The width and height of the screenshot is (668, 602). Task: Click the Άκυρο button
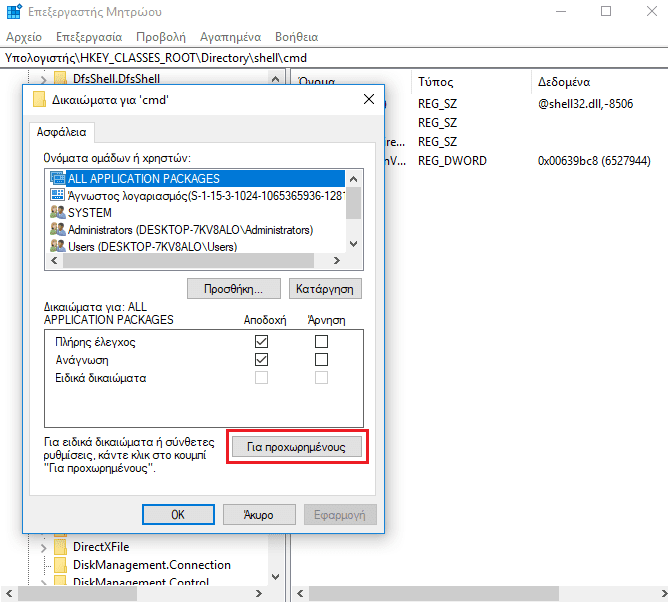(259, 515)
